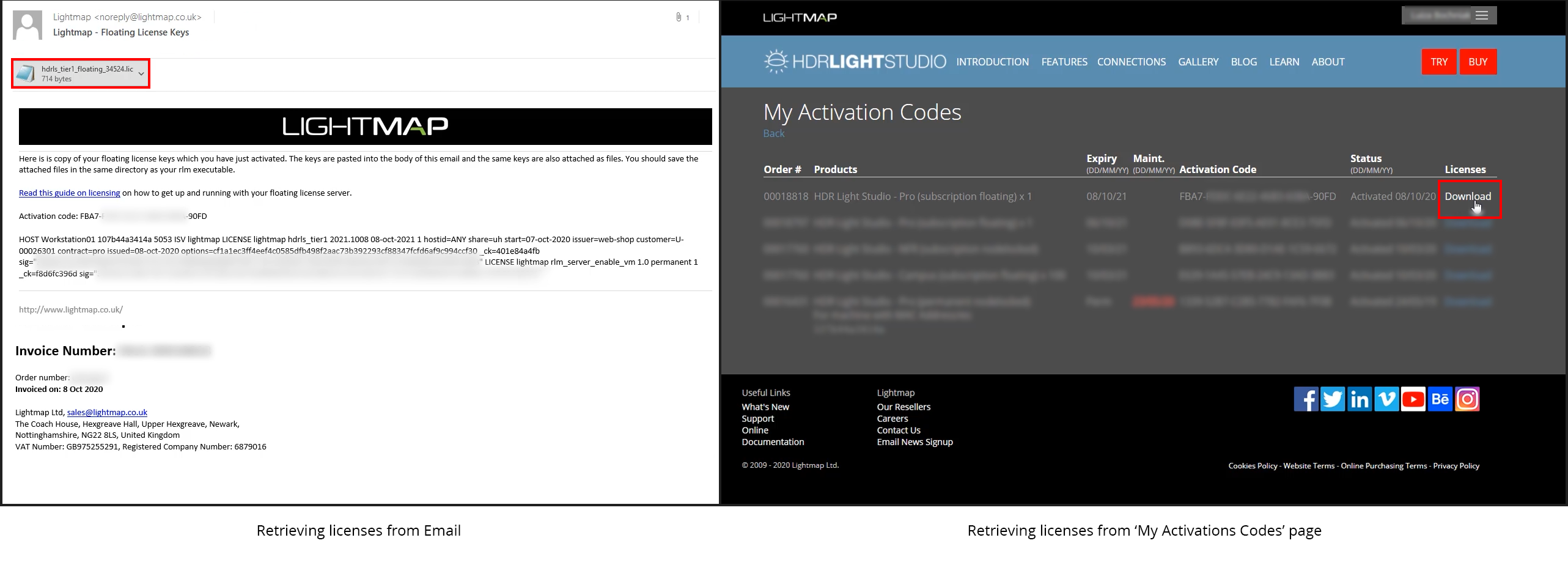Open the ABOUT menu item
The height and width of the screenshot is (576, 1568).
[x=1328, y=62]
